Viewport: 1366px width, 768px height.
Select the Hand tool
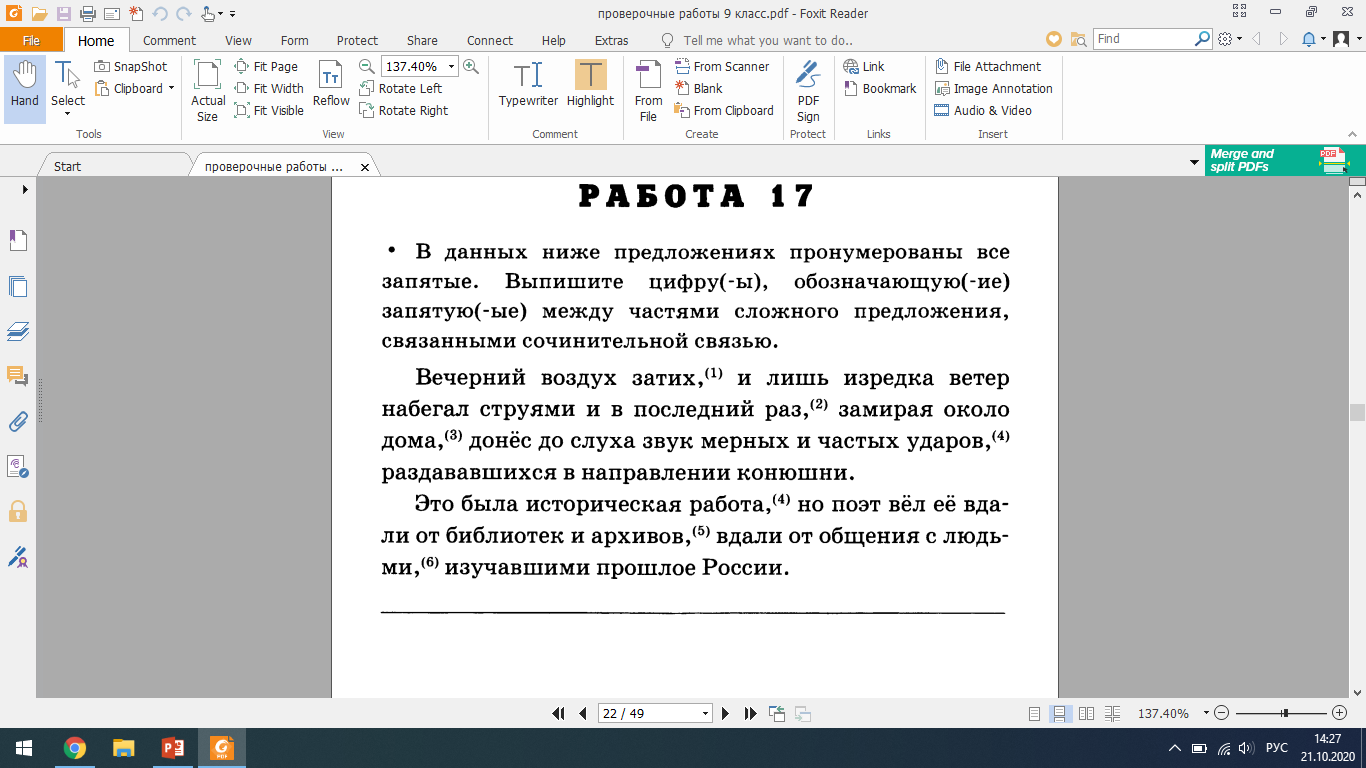click(24, 89)
